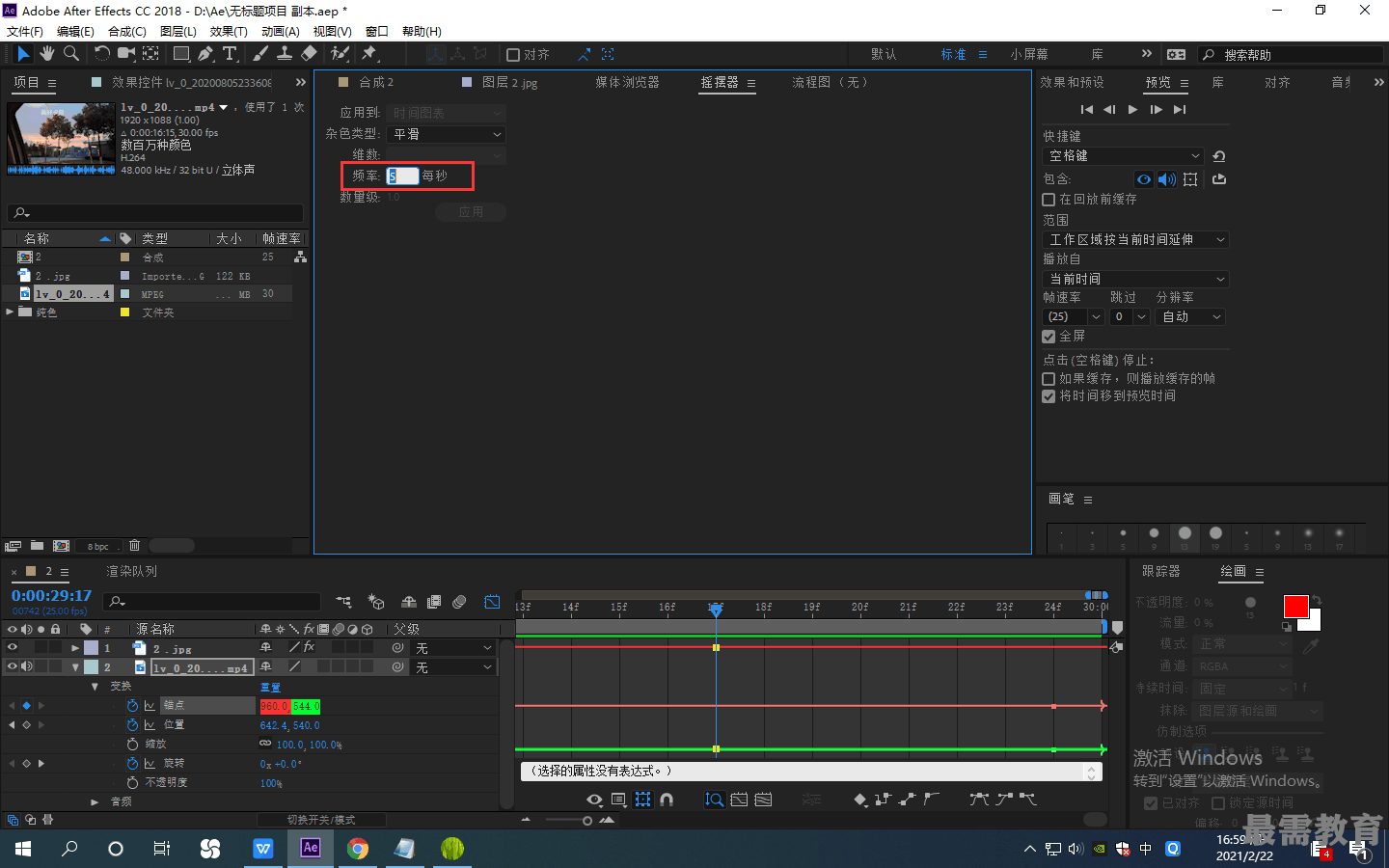Select the Pen tool

(205, 54)
